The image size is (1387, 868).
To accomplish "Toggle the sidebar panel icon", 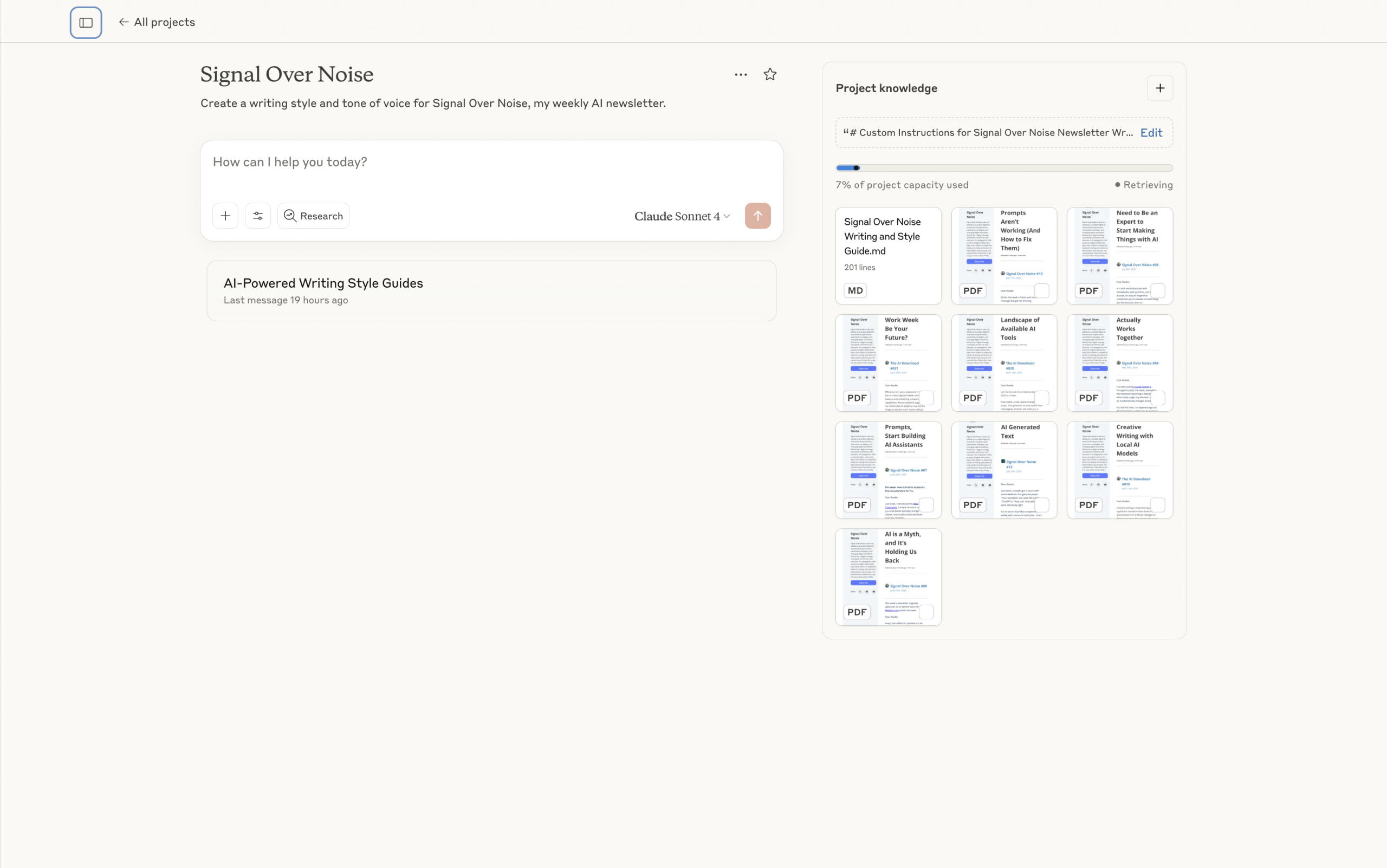I will pyautogui.click(x=86, y=23).
